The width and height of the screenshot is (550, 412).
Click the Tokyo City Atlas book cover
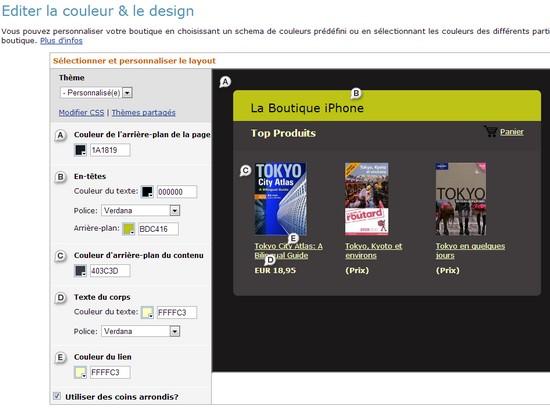click(281, 198)
